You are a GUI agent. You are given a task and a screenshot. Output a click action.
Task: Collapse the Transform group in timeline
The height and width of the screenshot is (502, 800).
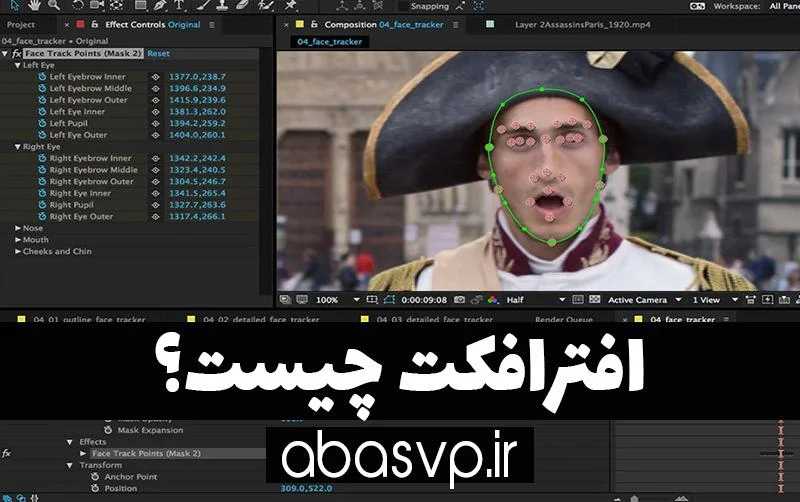[70, 465]
